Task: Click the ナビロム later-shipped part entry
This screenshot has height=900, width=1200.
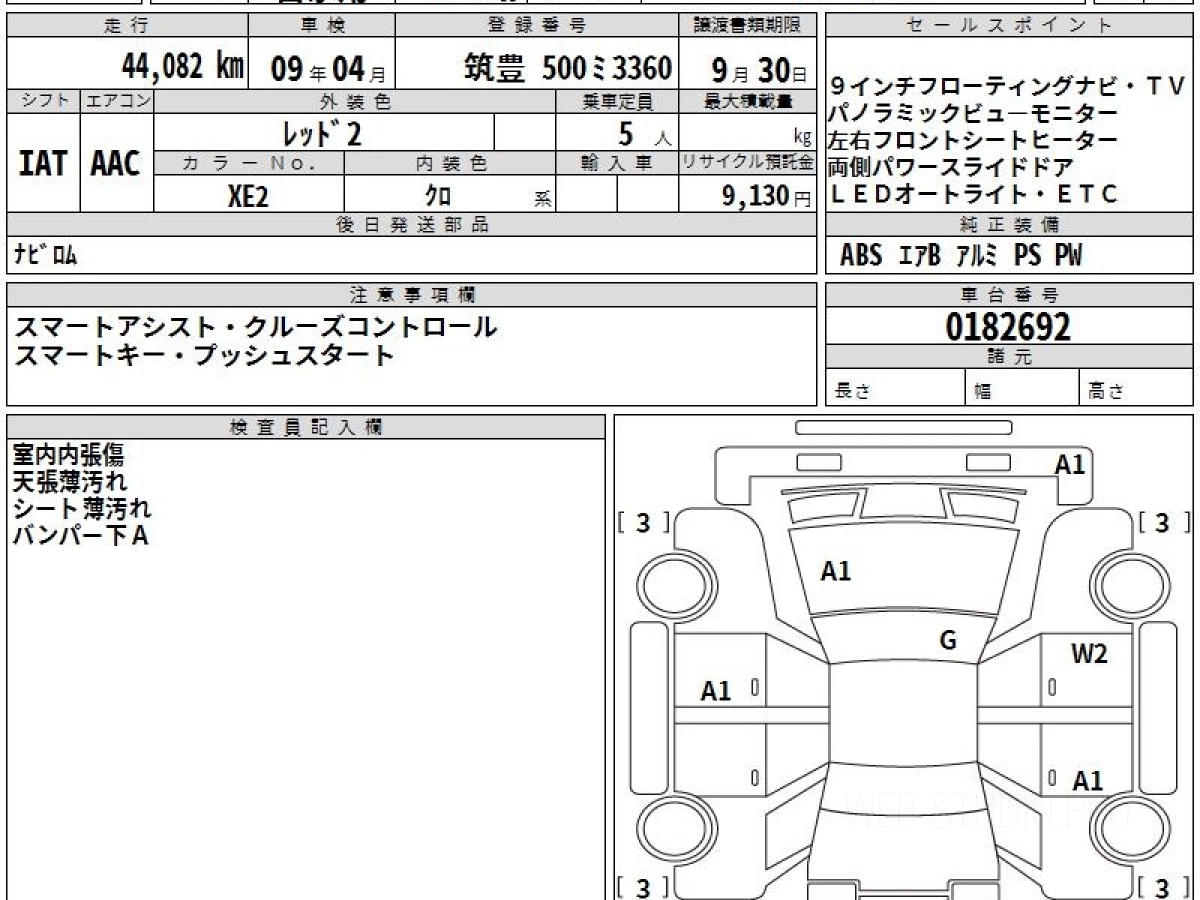Action: (45, 254)
